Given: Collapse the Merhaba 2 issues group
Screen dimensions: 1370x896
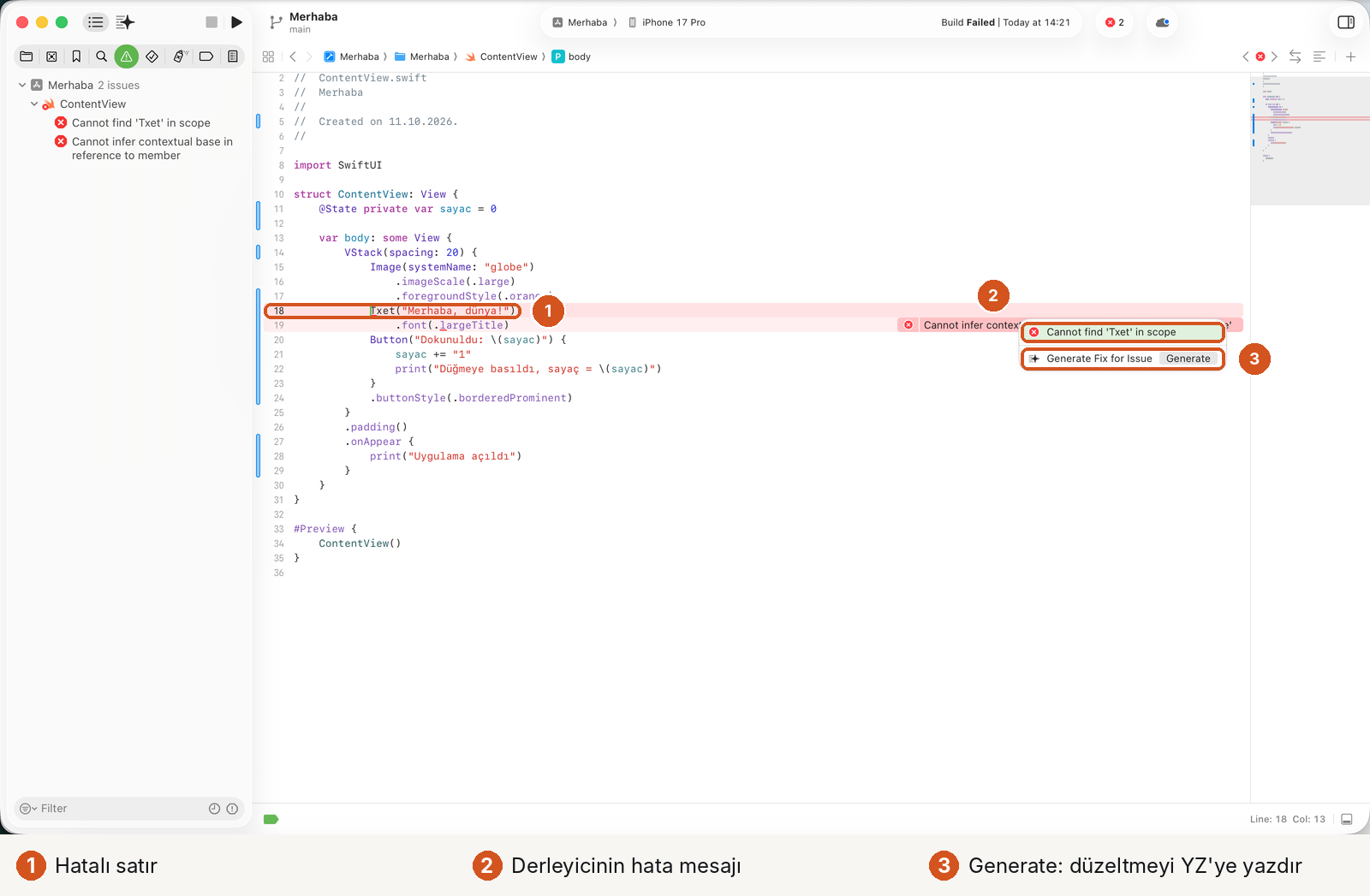Looking at the screenshot, I should [21, 85].
